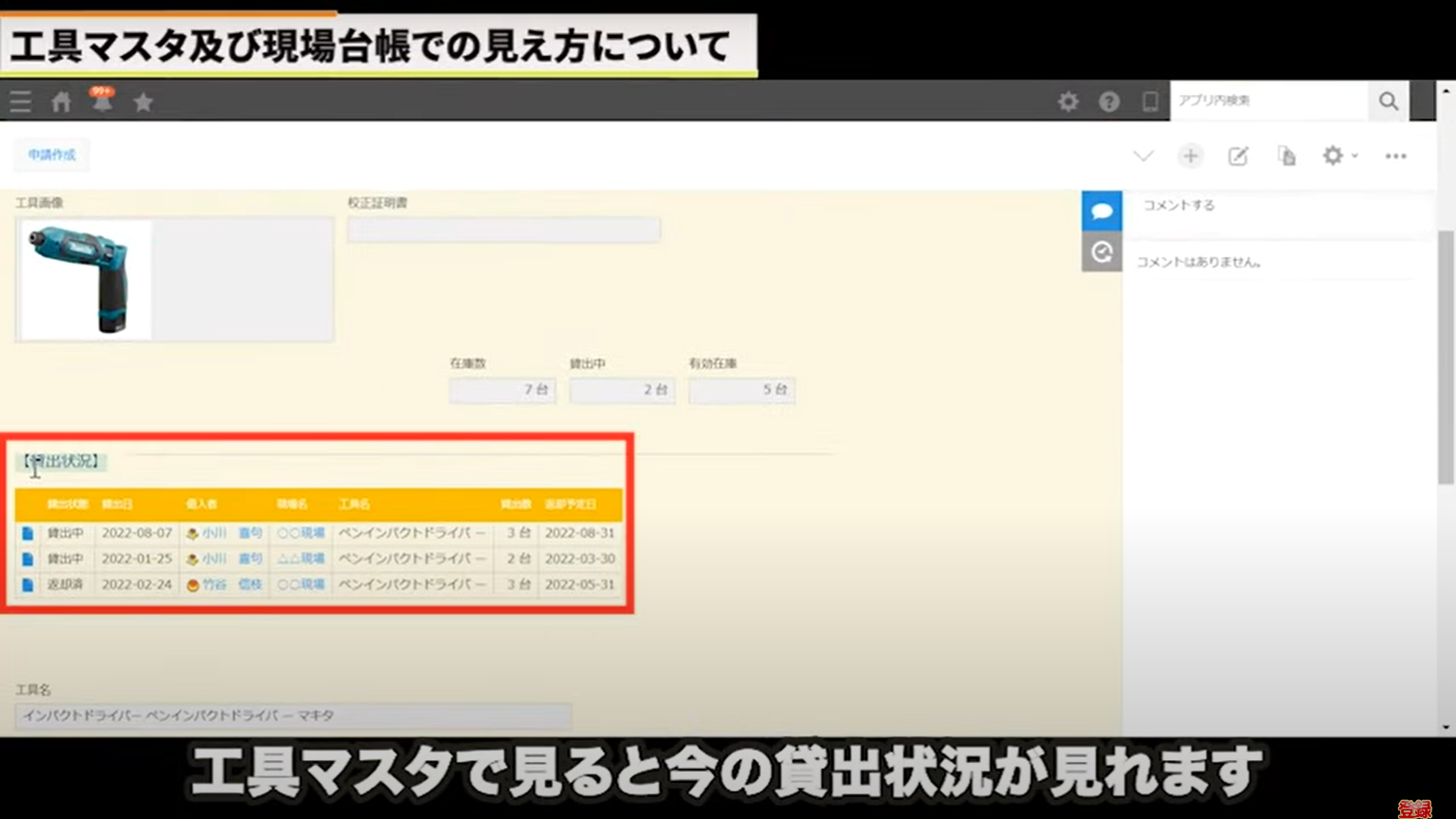Open the favorites star icon
Screen dimensions: 1456x819
[143, 101]
